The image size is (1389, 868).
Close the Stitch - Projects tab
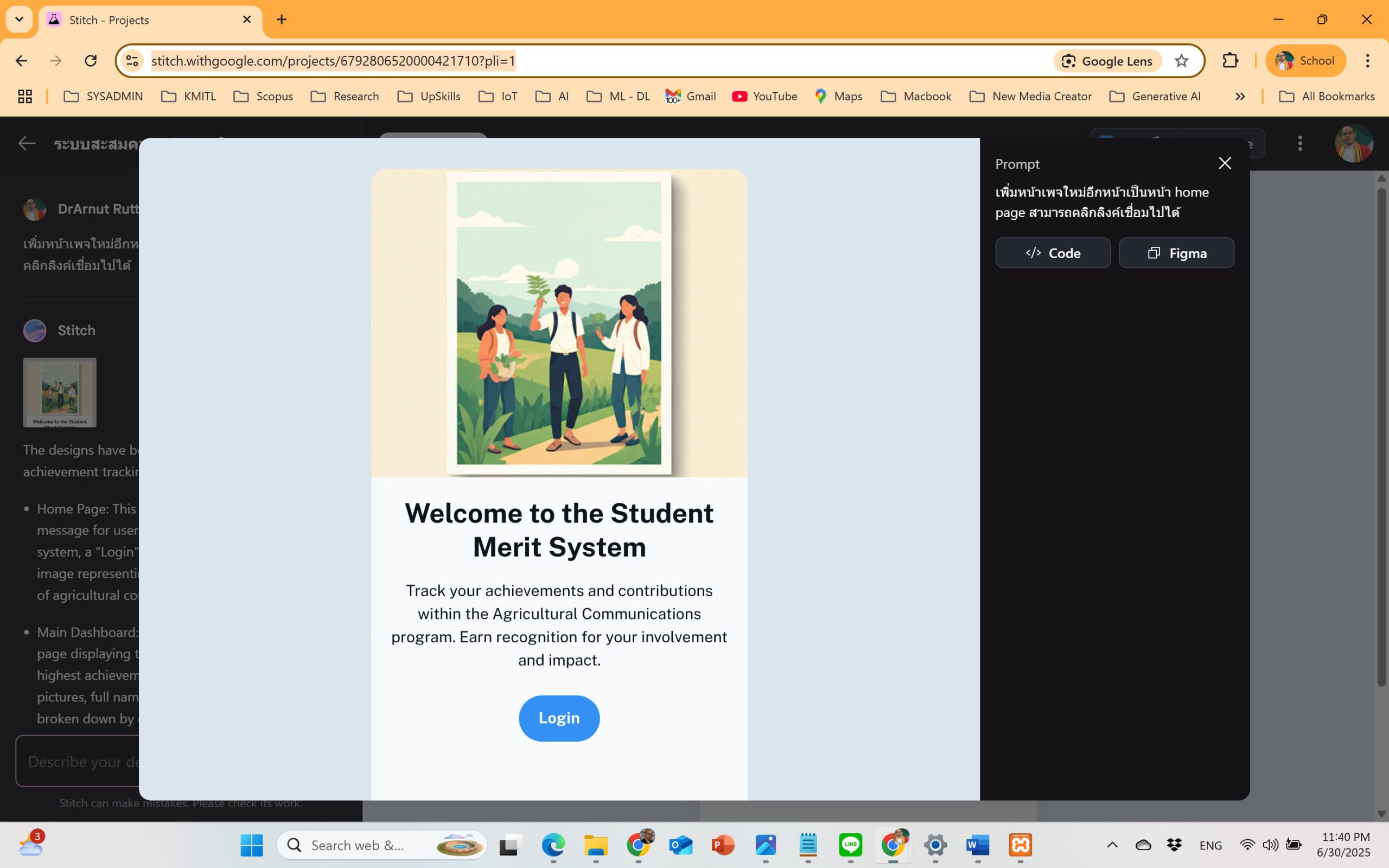[247, 20]
